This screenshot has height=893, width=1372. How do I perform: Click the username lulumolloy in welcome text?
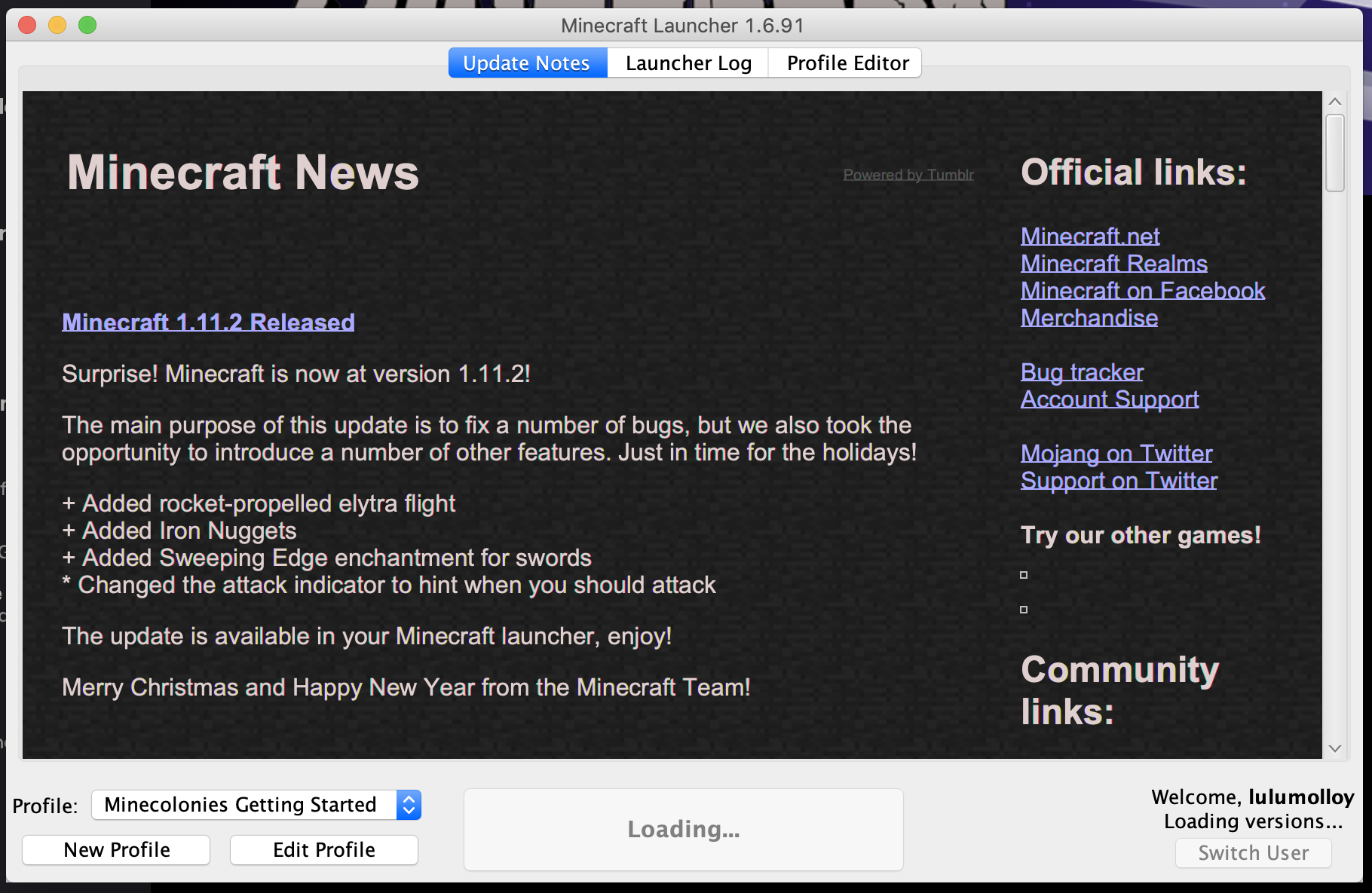(1301, 797)
